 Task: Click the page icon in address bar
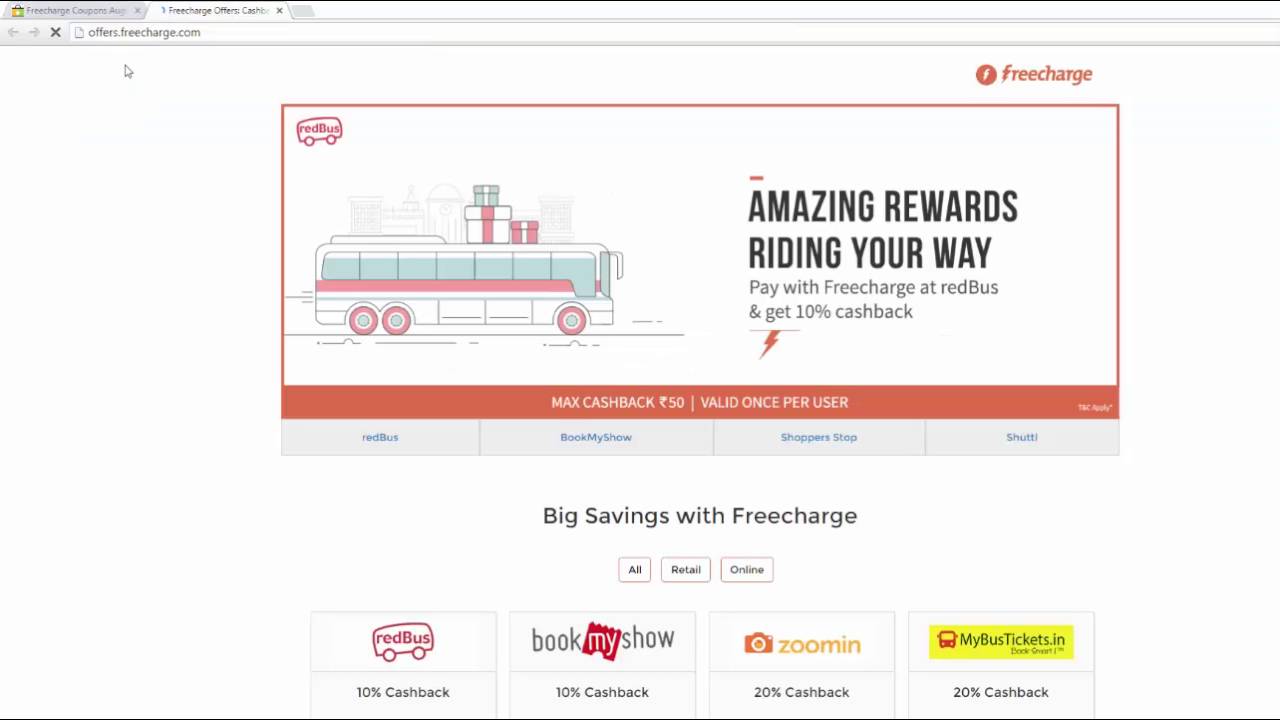(79, 32)
